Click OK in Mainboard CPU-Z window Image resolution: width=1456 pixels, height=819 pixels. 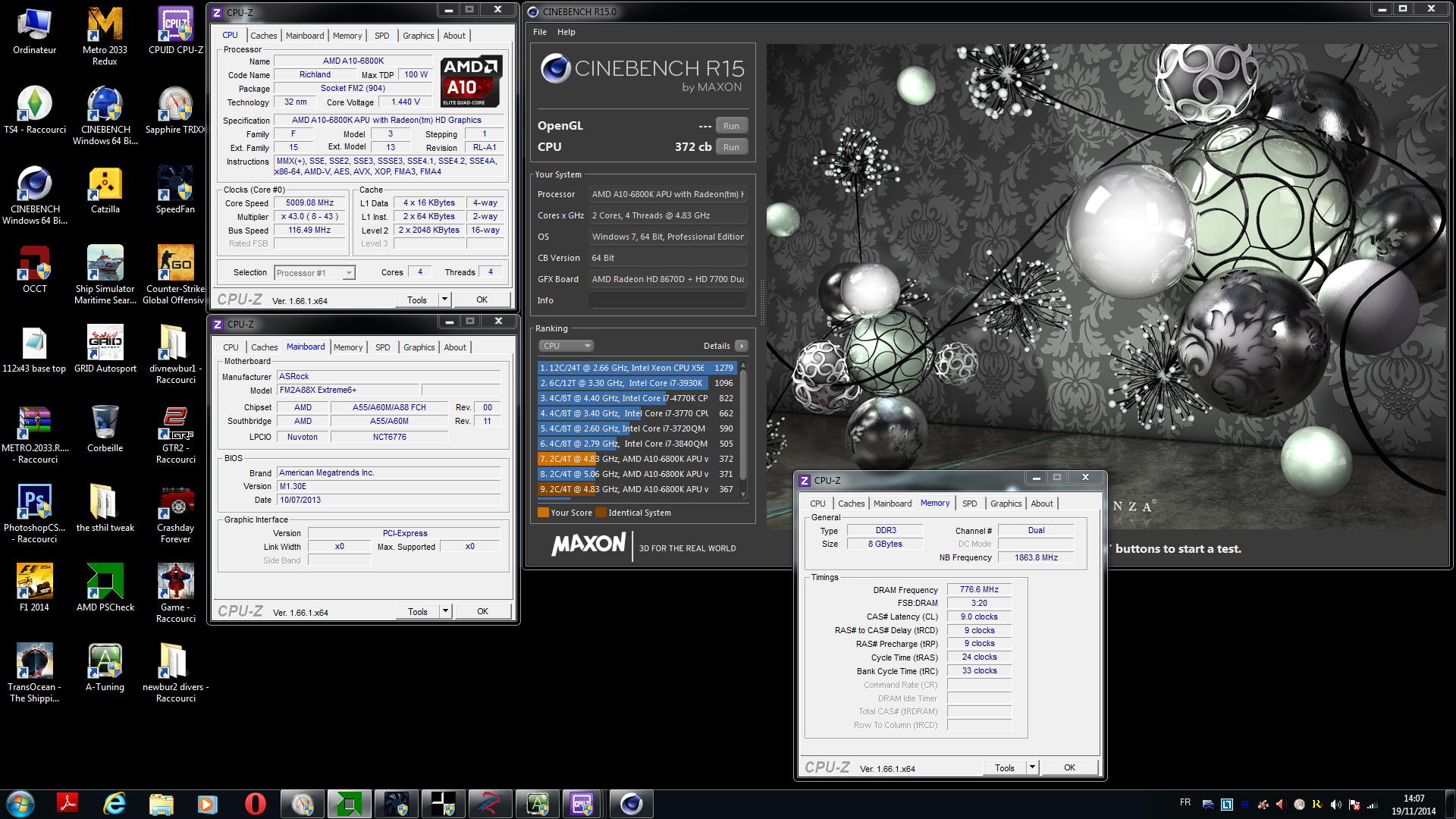pos(482,611)
